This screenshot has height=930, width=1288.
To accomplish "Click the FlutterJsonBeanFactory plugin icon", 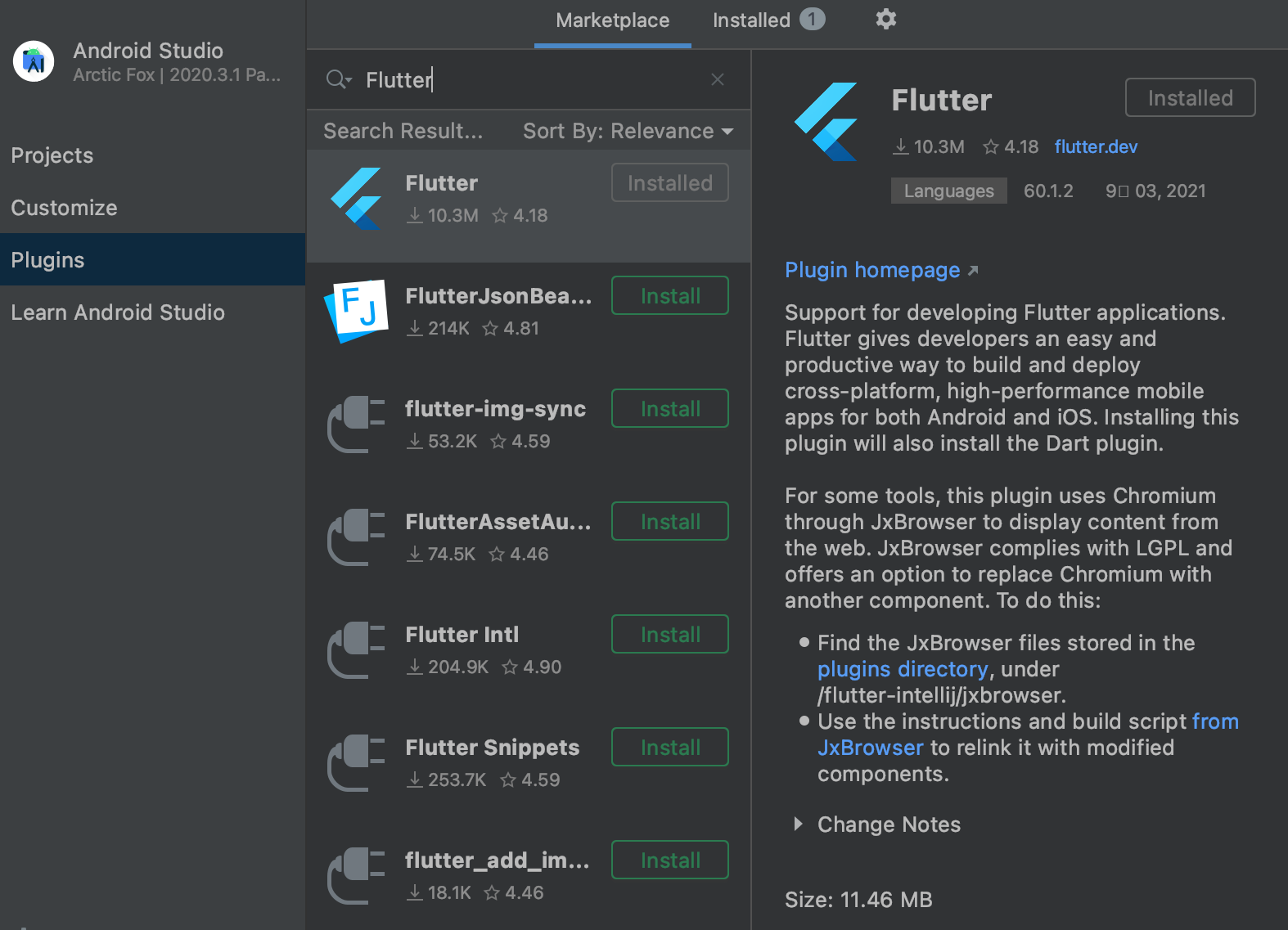I will point(356,311).
